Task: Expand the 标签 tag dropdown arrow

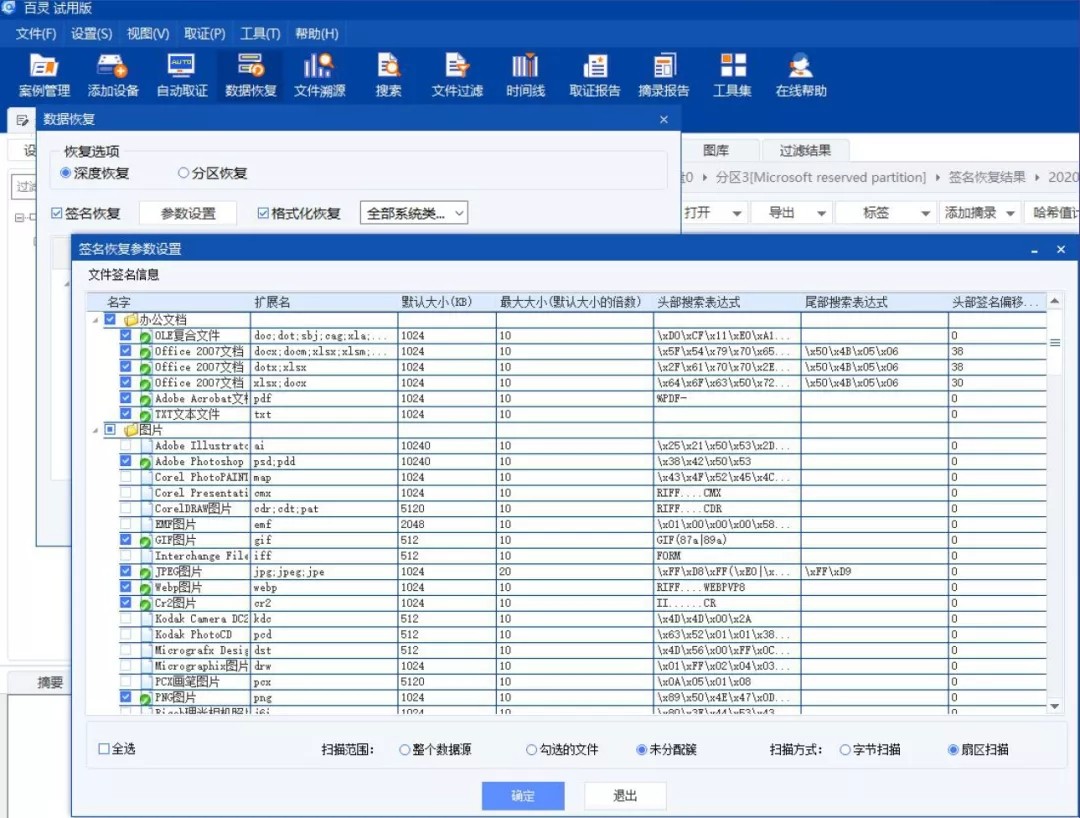Action: coord(925,213)
